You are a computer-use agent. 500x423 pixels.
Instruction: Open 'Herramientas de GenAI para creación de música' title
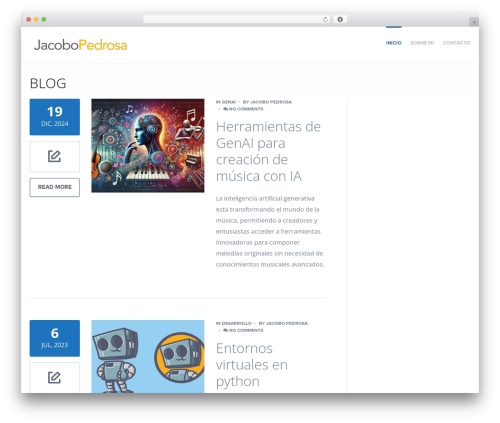click(x=269, y=151)
